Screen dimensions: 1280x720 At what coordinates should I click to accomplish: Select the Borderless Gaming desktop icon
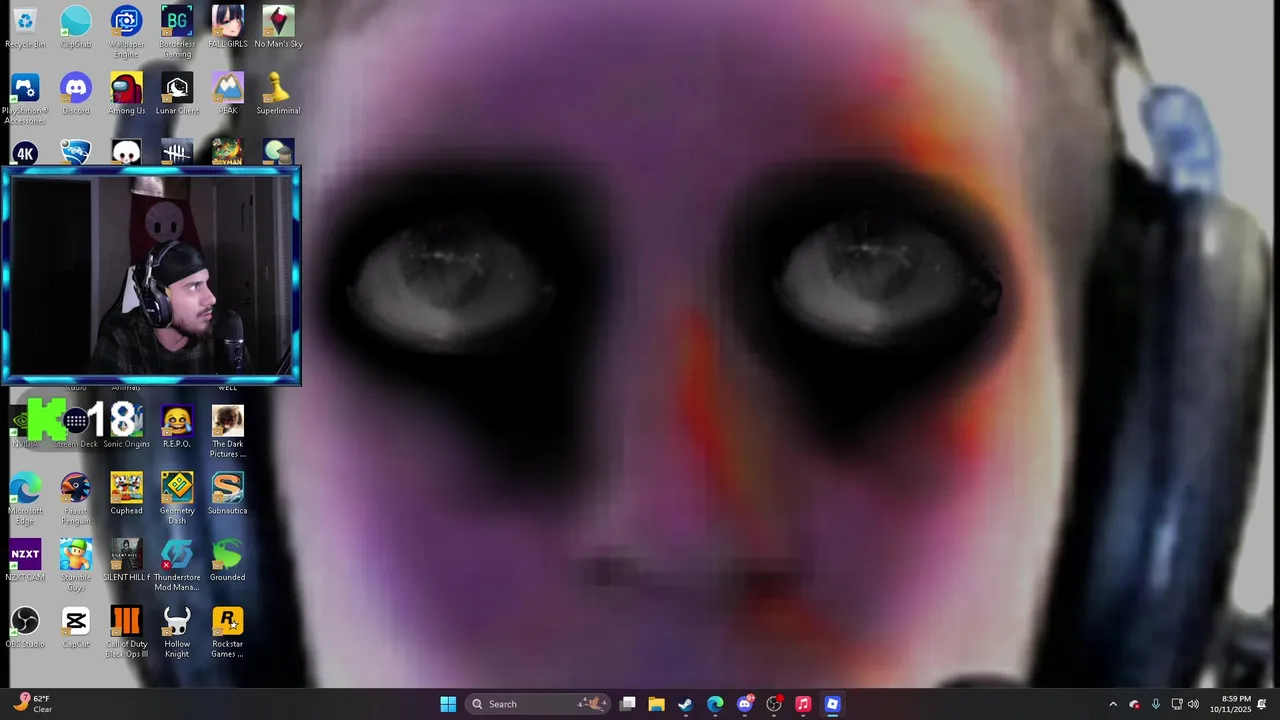177,32
